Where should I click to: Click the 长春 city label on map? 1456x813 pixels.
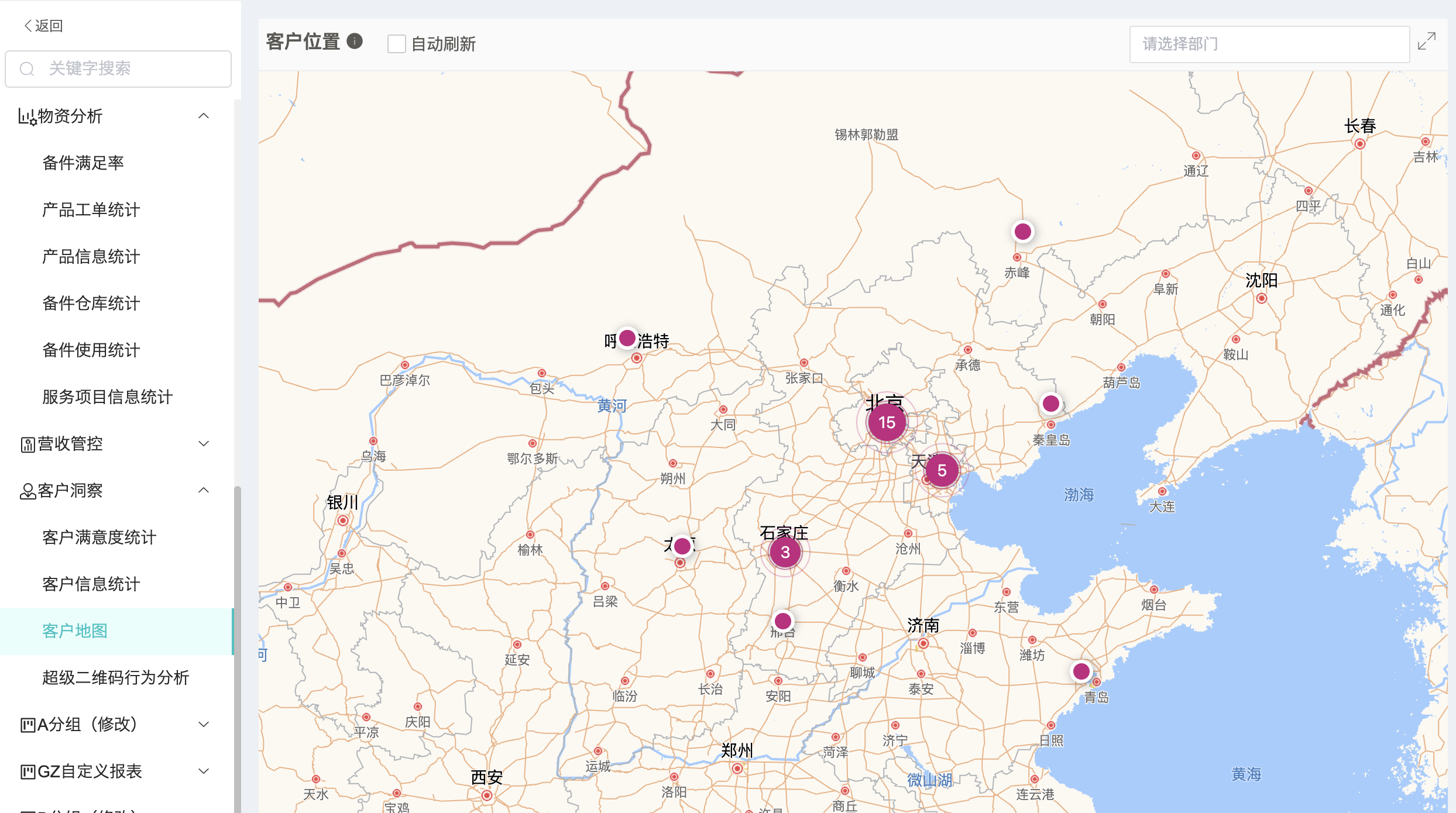pyautogui.click(x=1360, y=126)
